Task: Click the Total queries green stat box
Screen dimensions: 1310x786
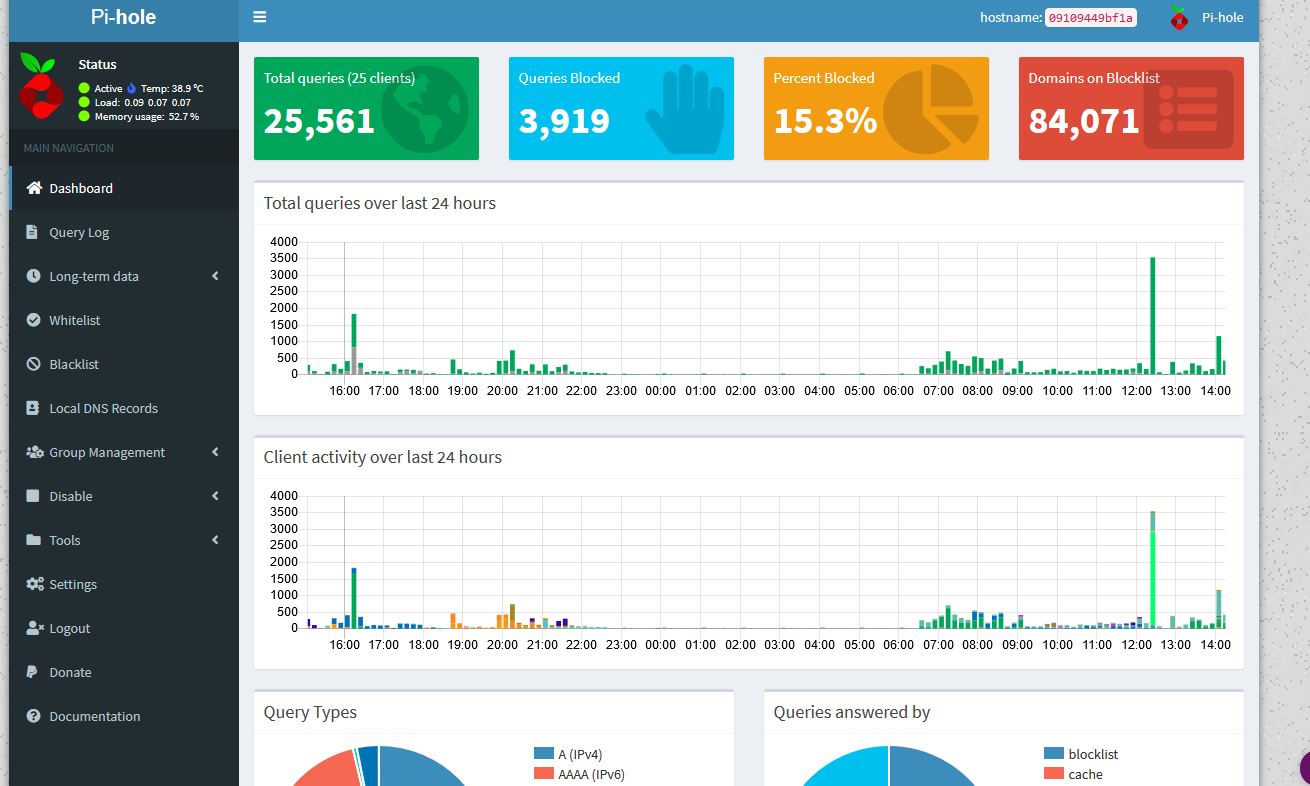Action: click(366, 108)
